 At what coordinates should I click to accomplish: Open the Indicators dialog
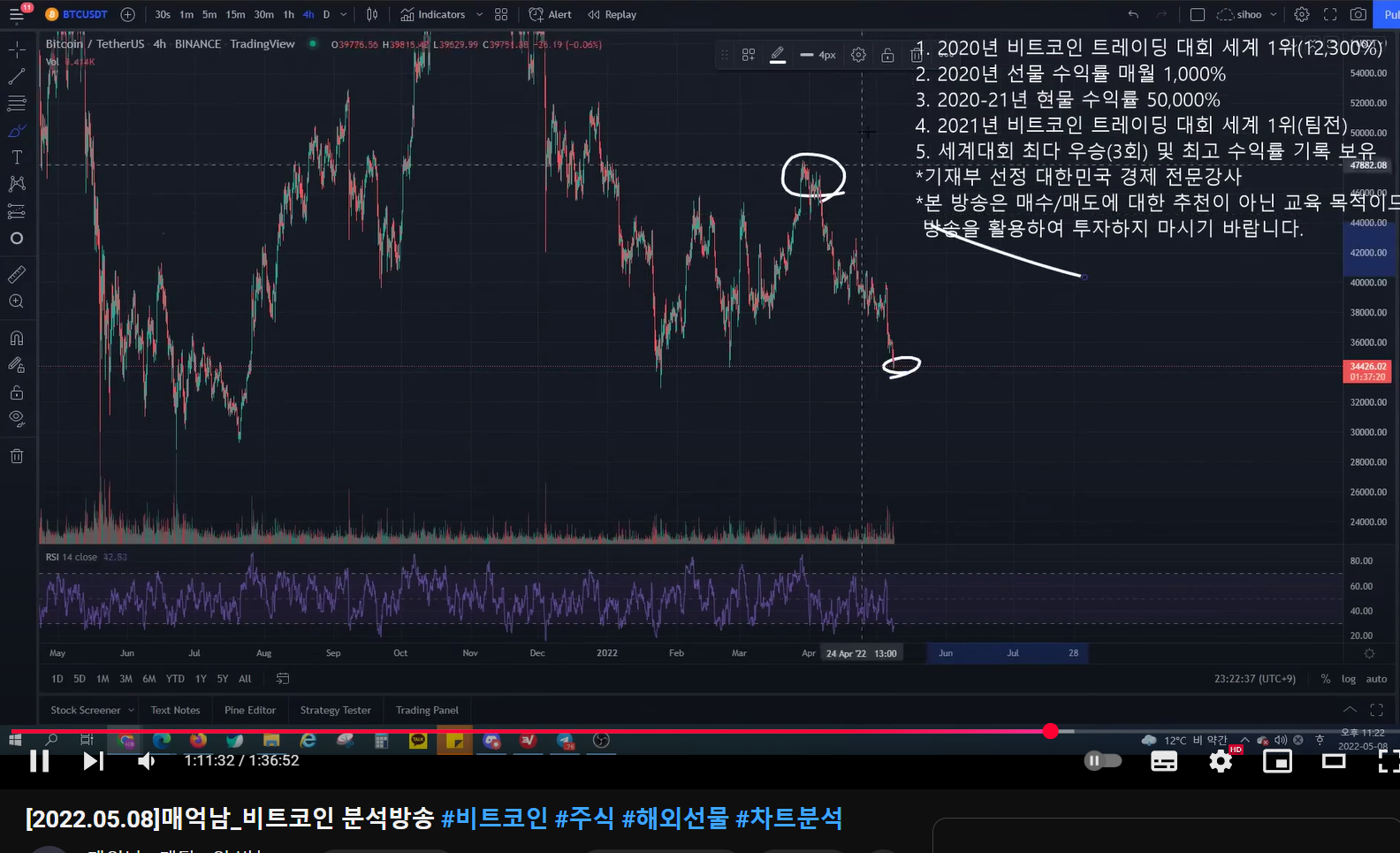[433, 14]
